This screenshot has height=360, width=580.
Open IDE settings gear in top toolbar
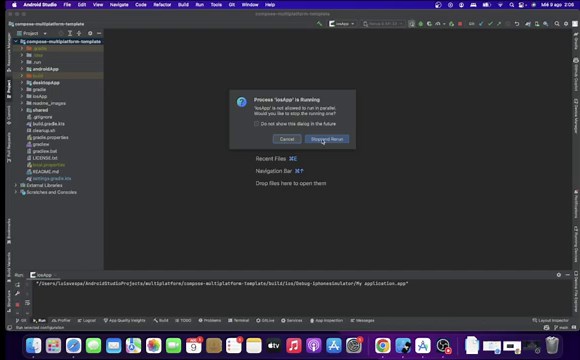click(x=566, y=24)
